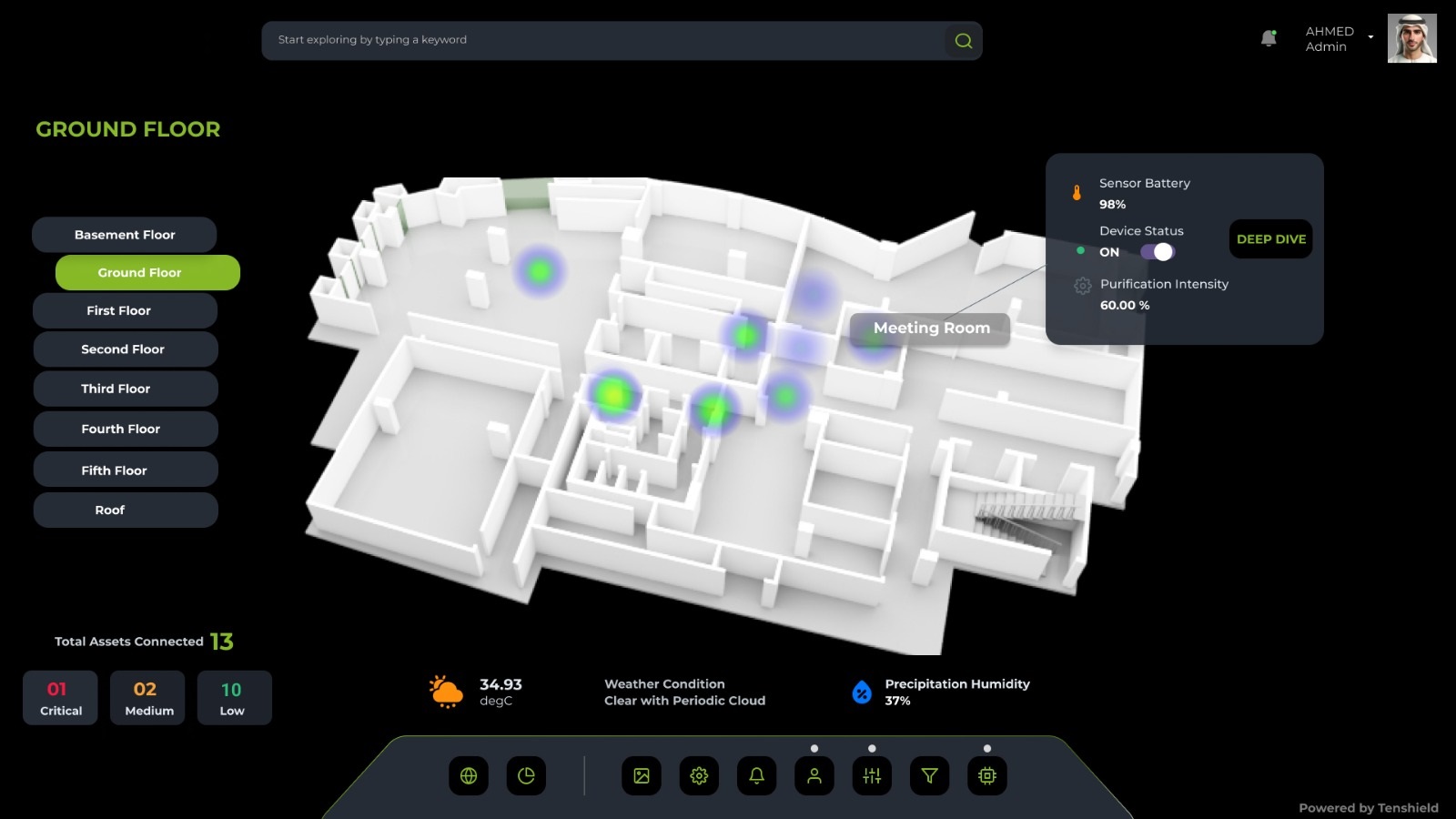
Task: Toggle the Device Status switch off
Action: pyautogui.click(x=1158, y=252)
